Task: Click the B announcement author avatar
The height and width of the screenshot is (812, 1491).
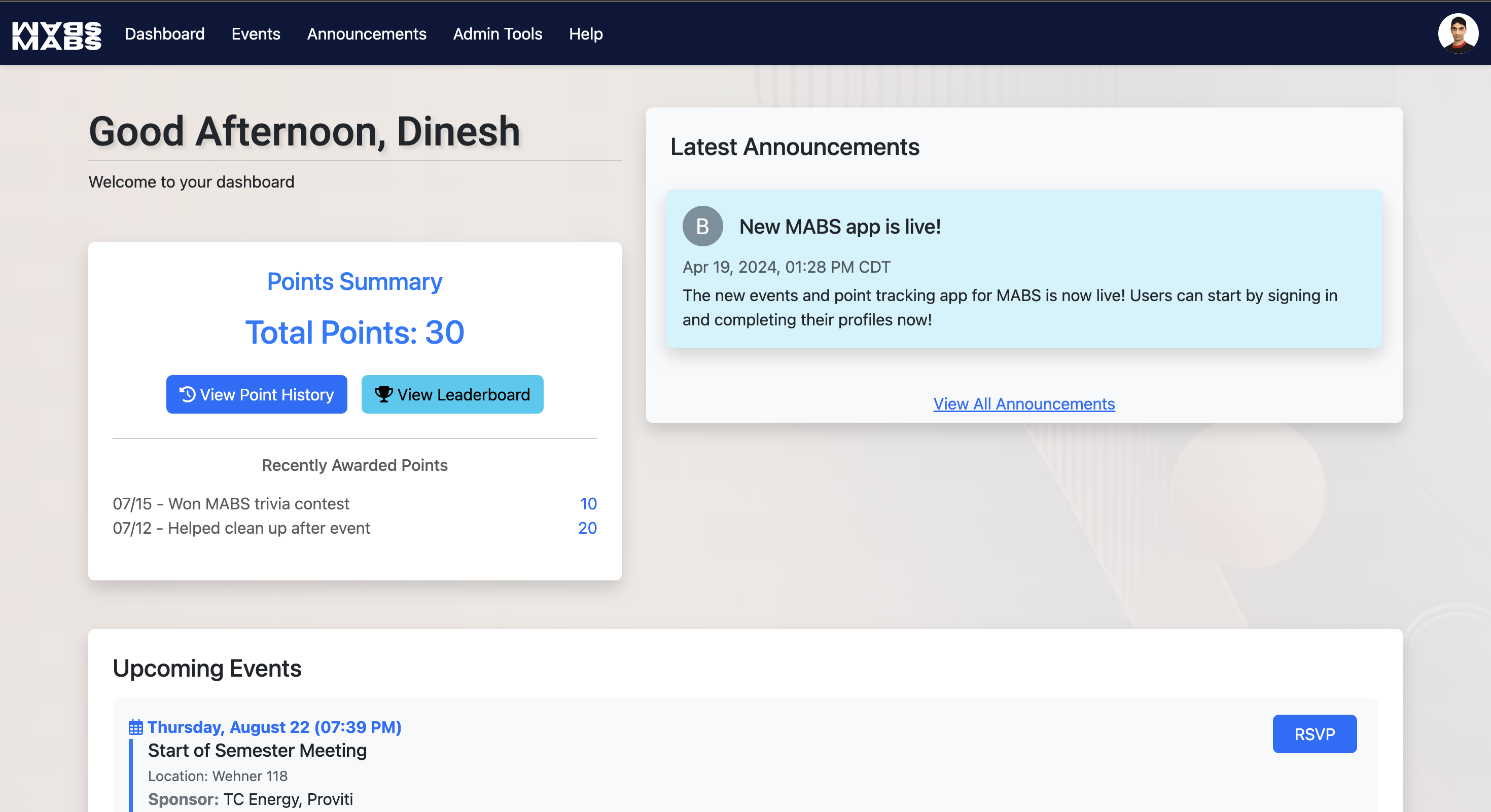Action: pos(702,226)
